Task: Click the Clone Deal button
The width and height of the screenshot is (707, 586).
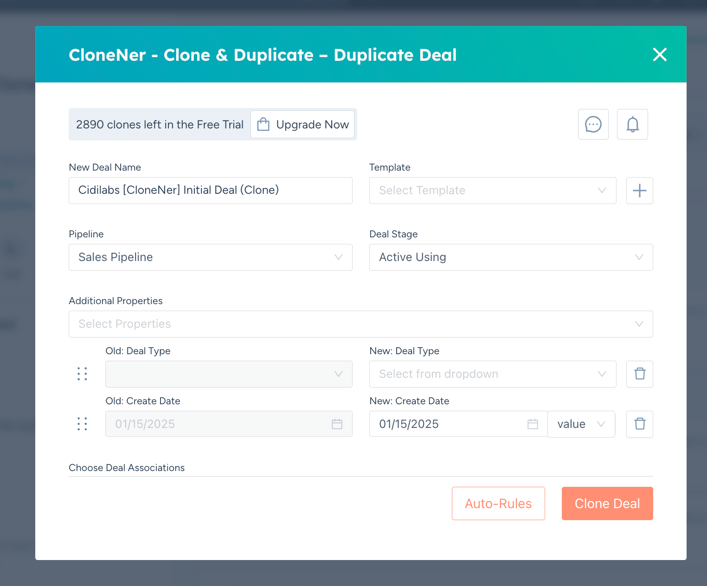Action: (607, 504)
